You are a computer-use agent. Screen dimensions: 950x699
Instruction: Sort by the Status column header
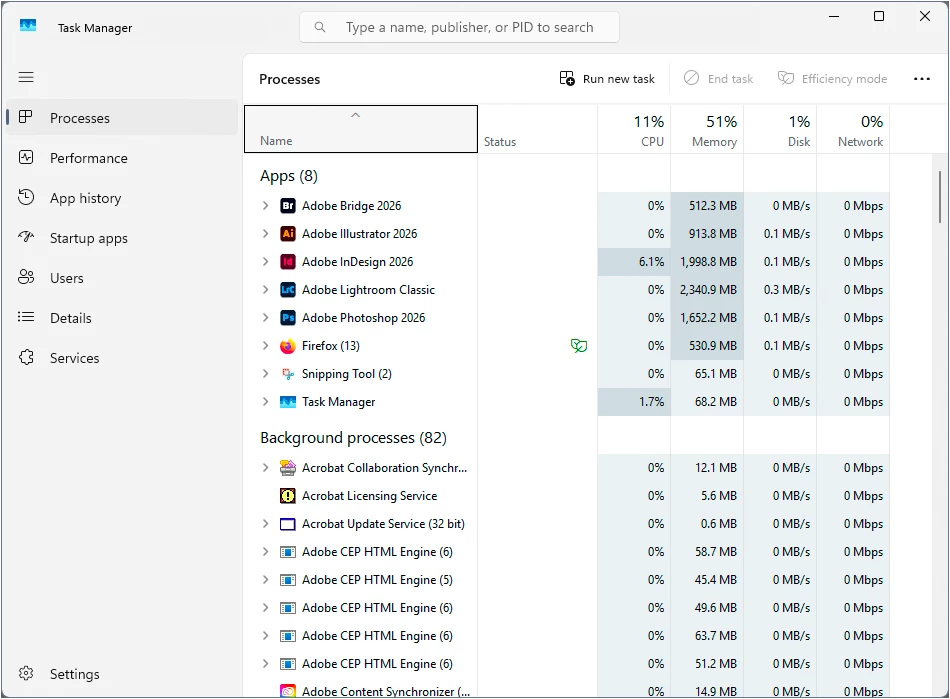[x=537, y=129]
